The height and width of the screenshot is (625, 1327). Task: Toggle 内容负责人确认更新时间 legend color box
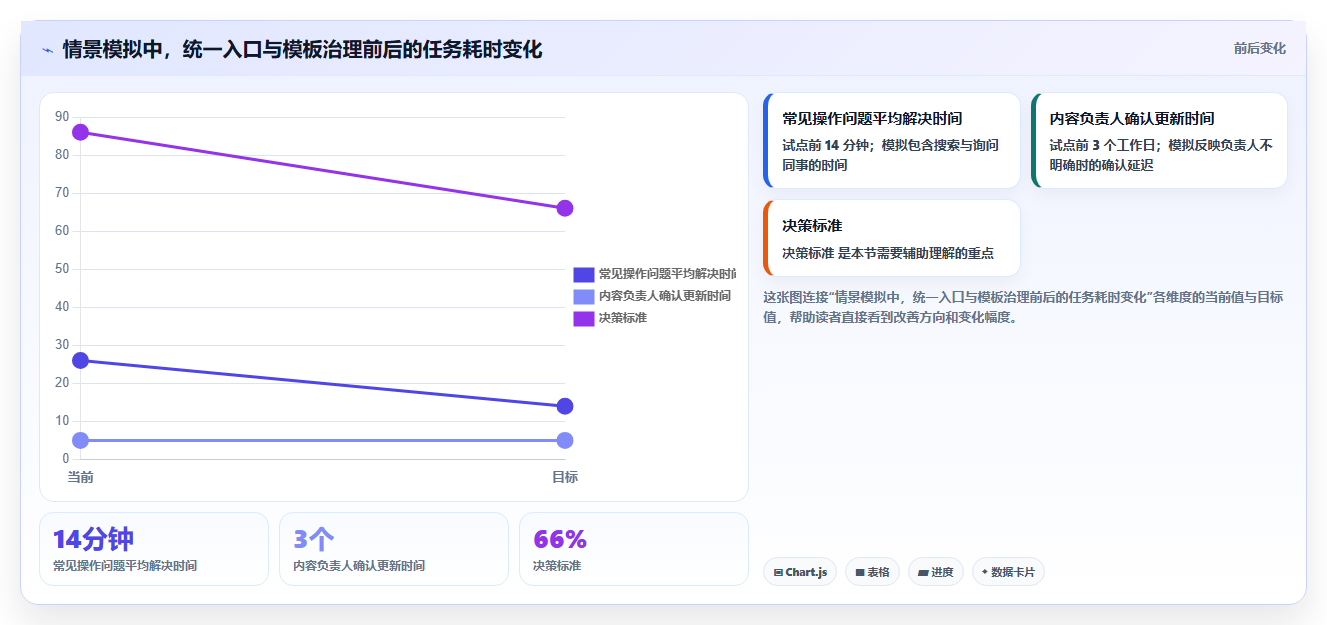pyautogui.click(x=583, y=296)
